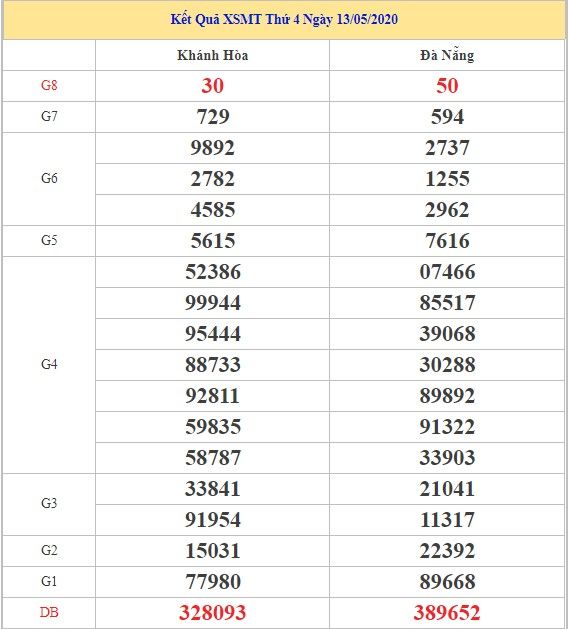Screen dimensions: 568x629
Task: Click the G2 number 22392
Action: click(447, 550)
